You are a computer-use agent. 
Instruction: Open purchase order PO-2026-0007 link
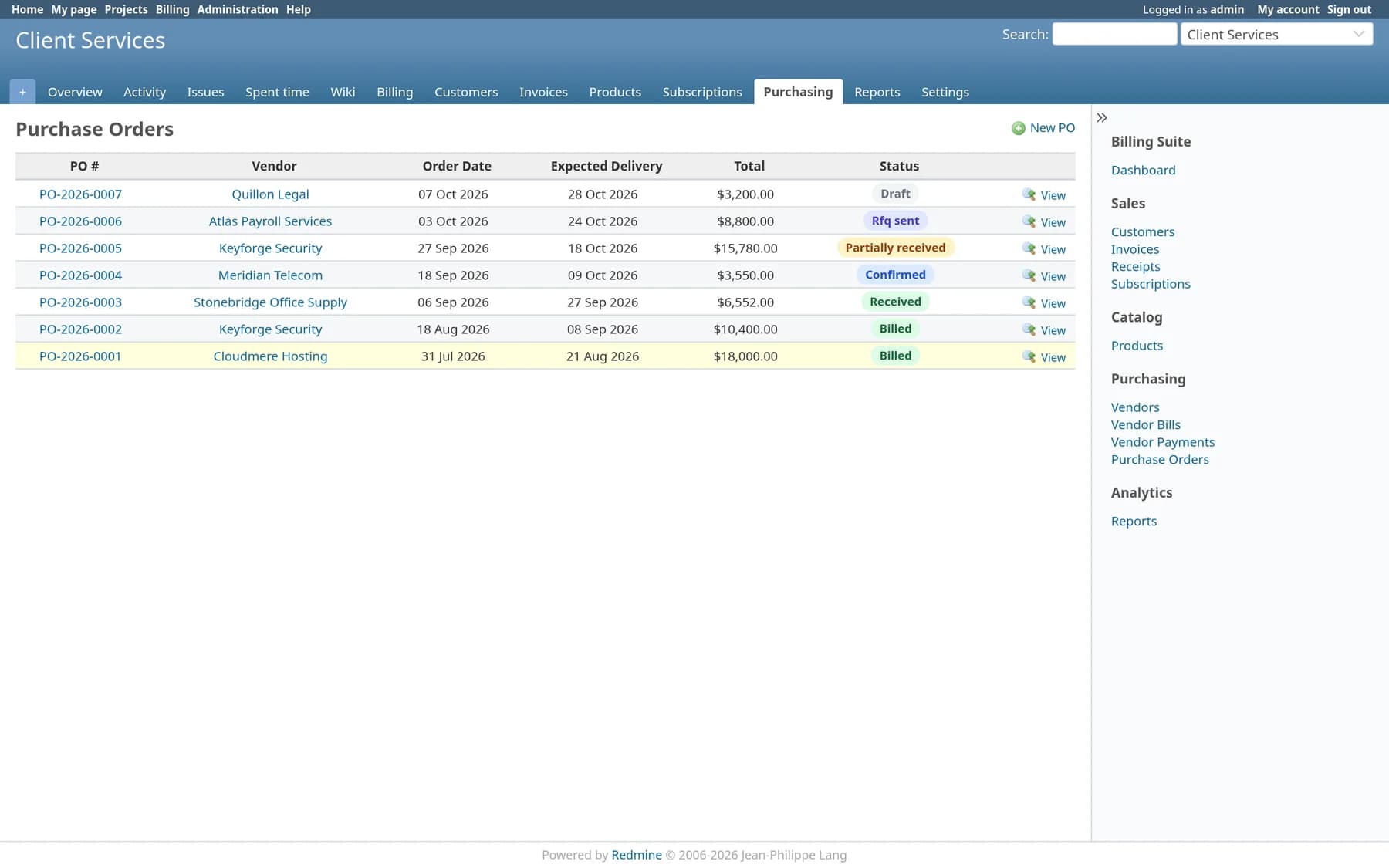[80, 194]
